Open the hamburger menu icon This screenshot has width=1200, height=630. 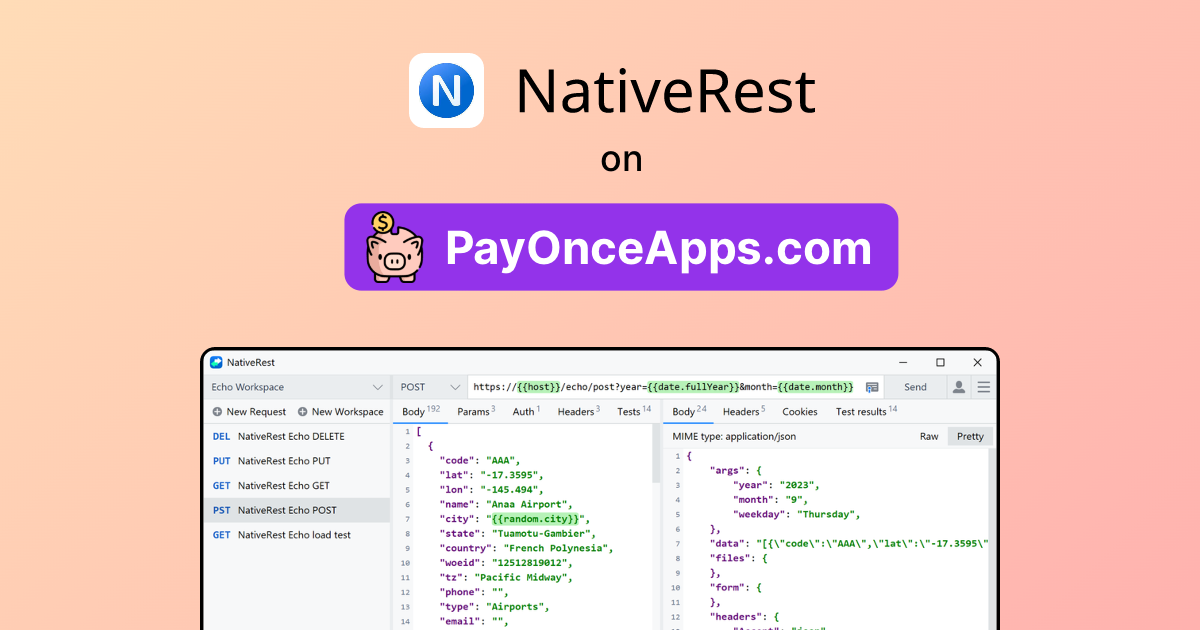click(984, 387)
